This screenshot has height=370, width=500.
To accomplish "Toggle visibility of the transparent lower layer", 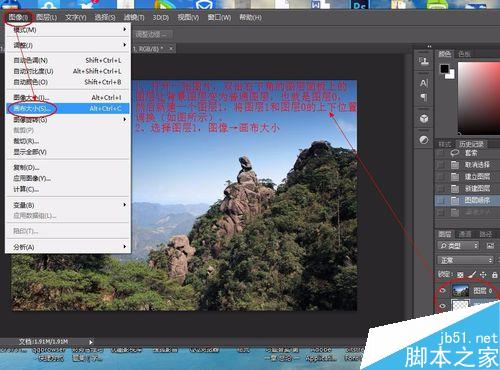I will point(442,305).
